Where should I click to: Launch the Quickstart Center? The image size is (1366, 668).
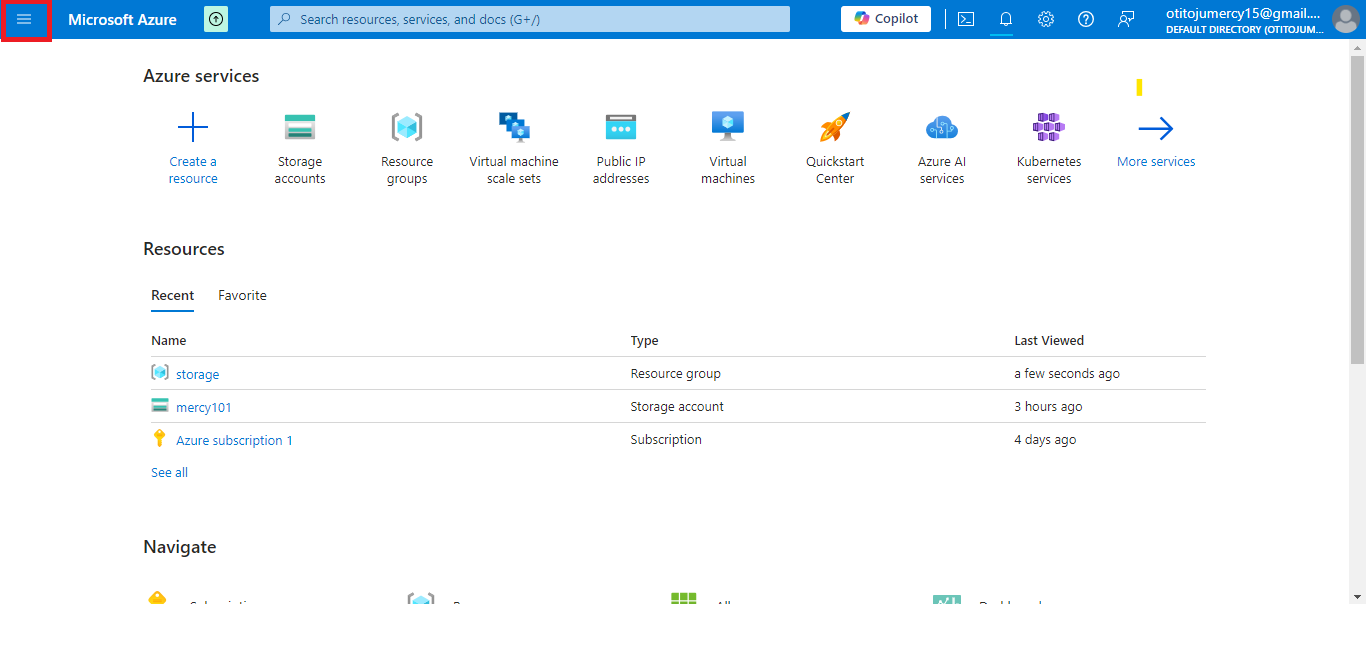coord(834,128)
